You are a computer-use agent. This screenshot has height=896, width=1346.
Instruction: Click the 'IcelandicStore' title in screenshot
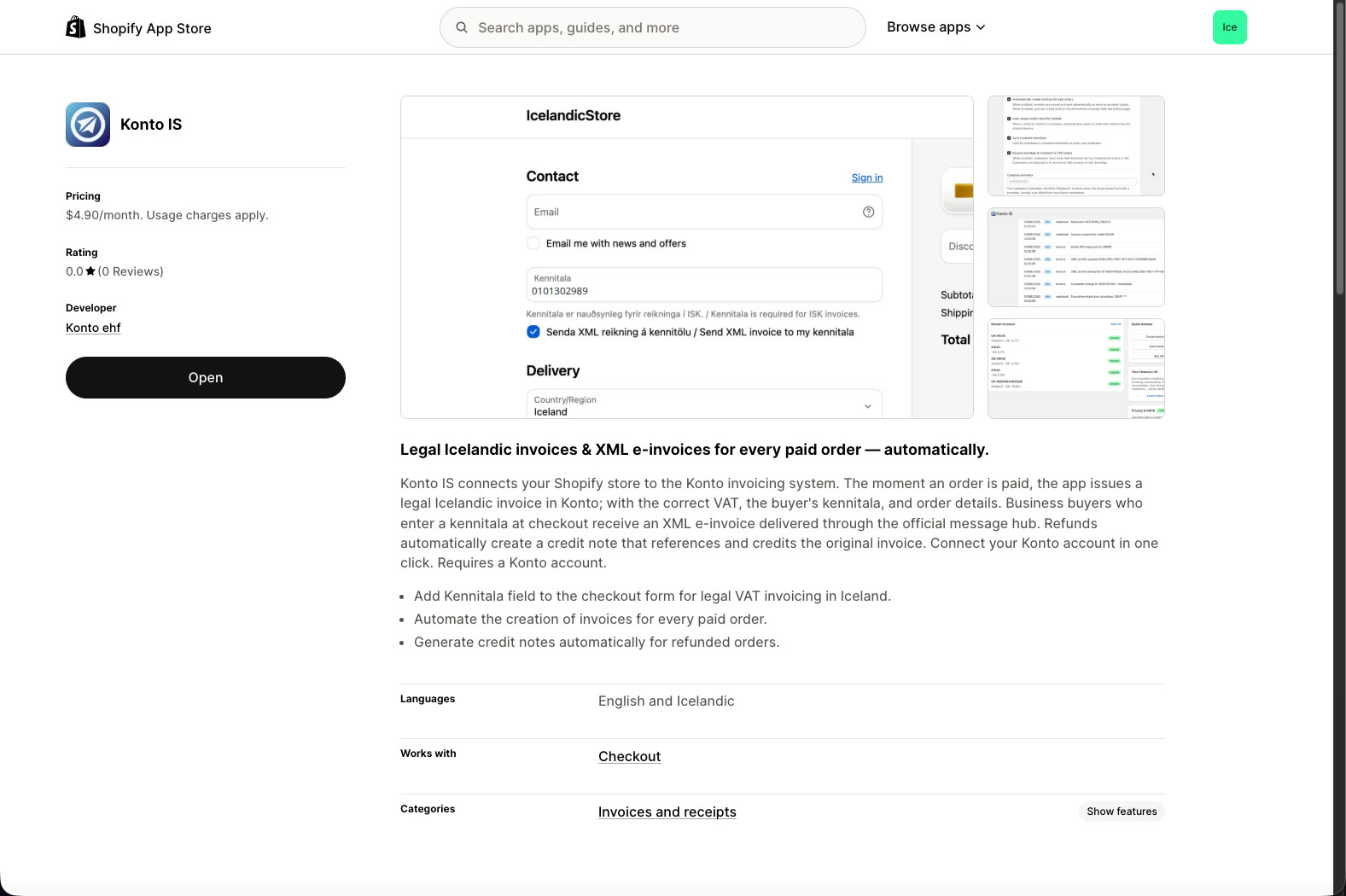click(574, 115)
